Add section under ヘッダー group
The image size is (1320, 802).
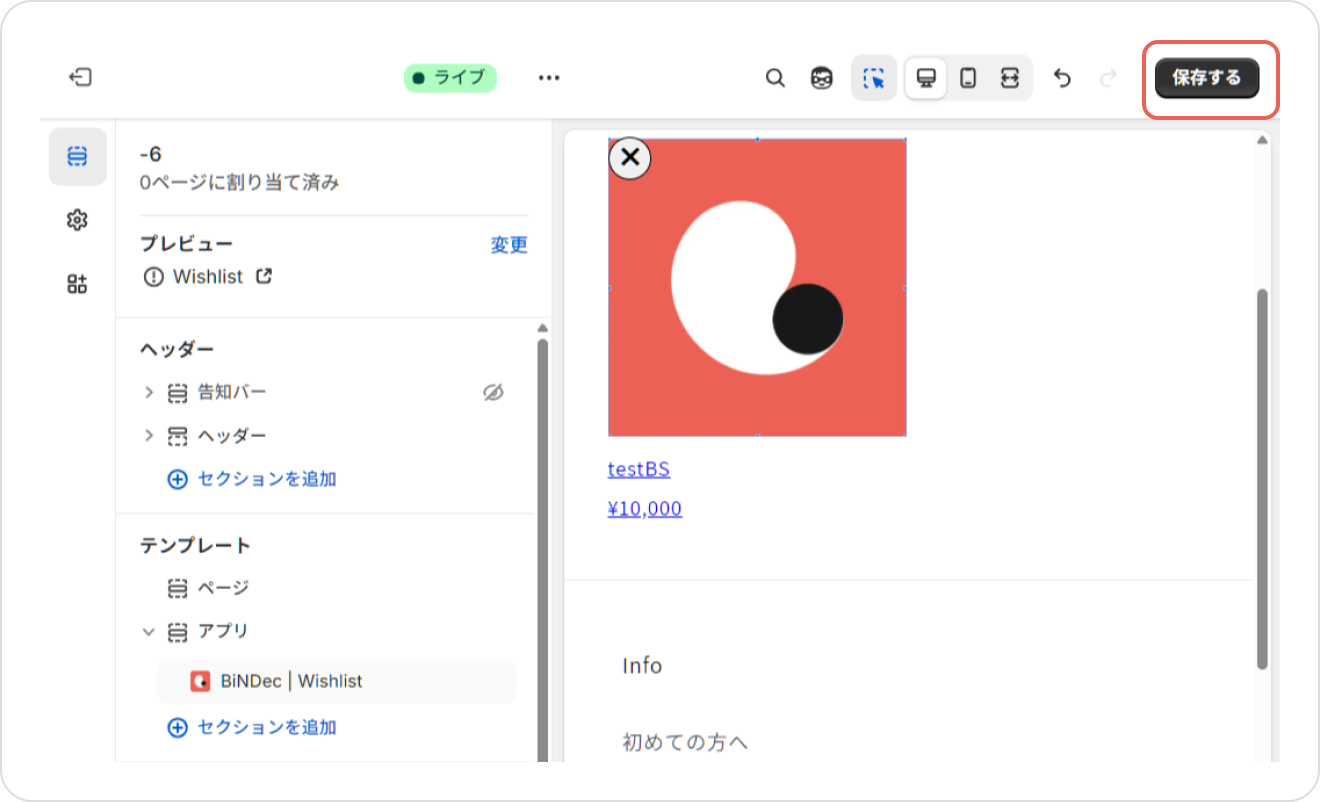click(x=252, y=479)
